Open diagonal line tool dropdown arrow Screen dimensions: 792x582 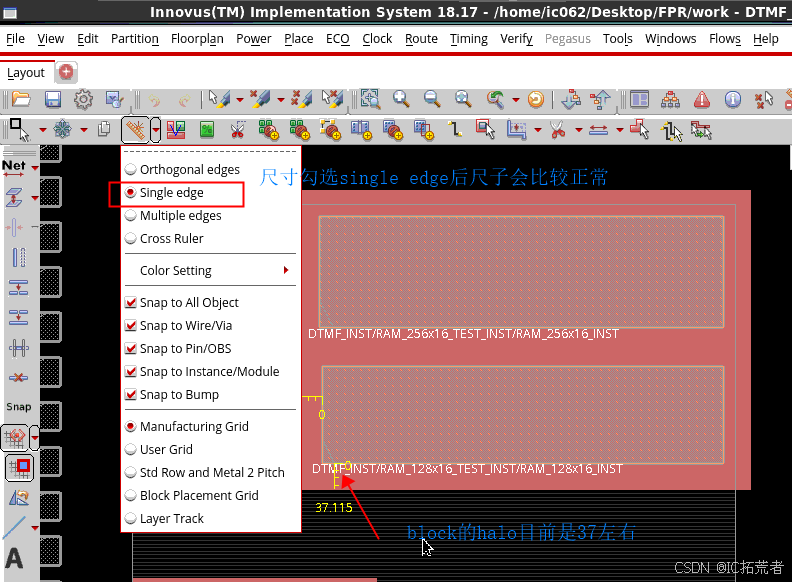35,528
